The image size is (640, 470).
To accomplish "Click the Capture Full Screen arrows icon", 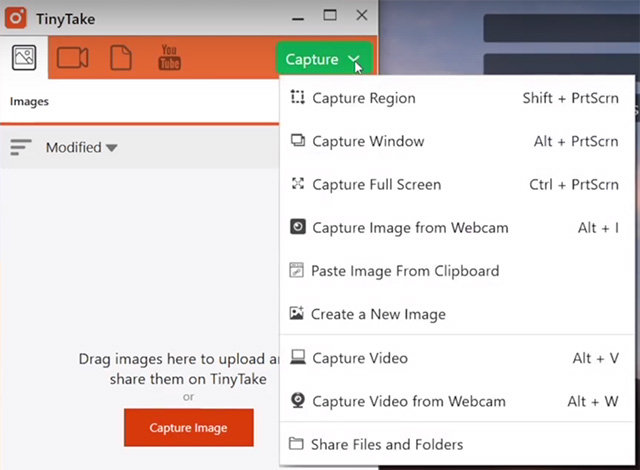I will [x=298, y=184].
